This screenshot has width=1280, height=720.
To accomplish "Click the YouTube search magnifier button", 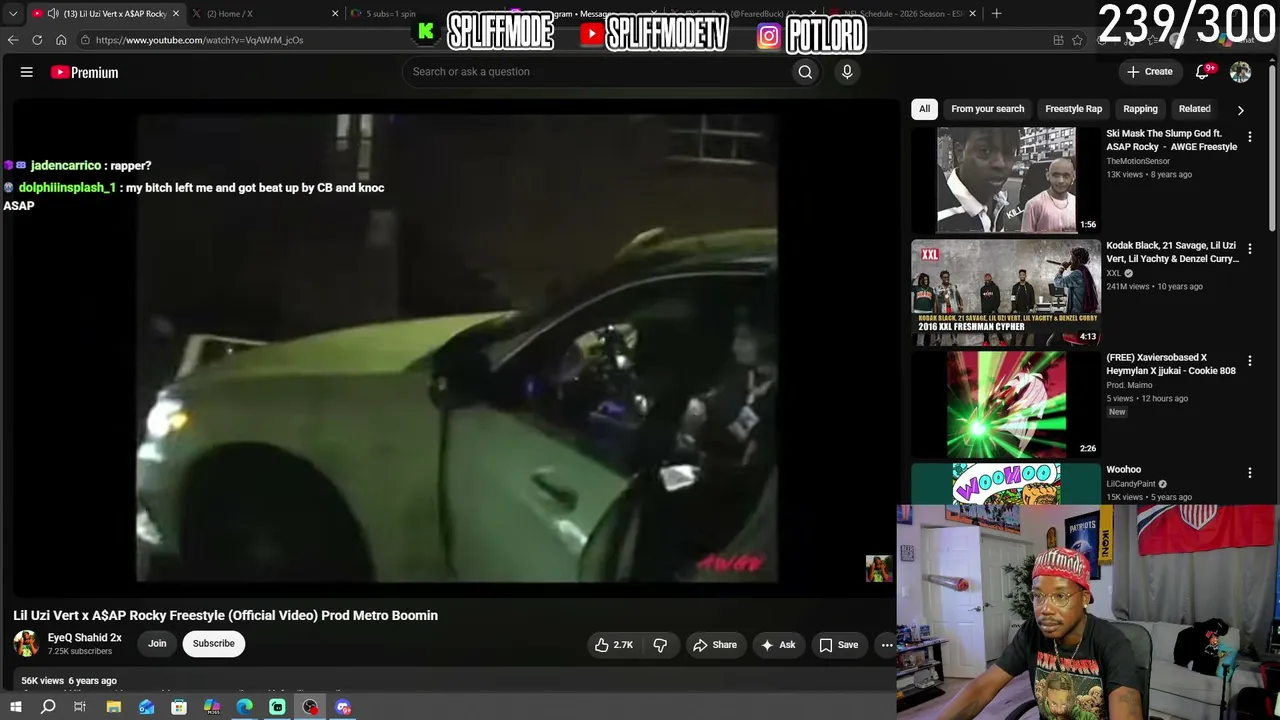I will click(805, 72).
